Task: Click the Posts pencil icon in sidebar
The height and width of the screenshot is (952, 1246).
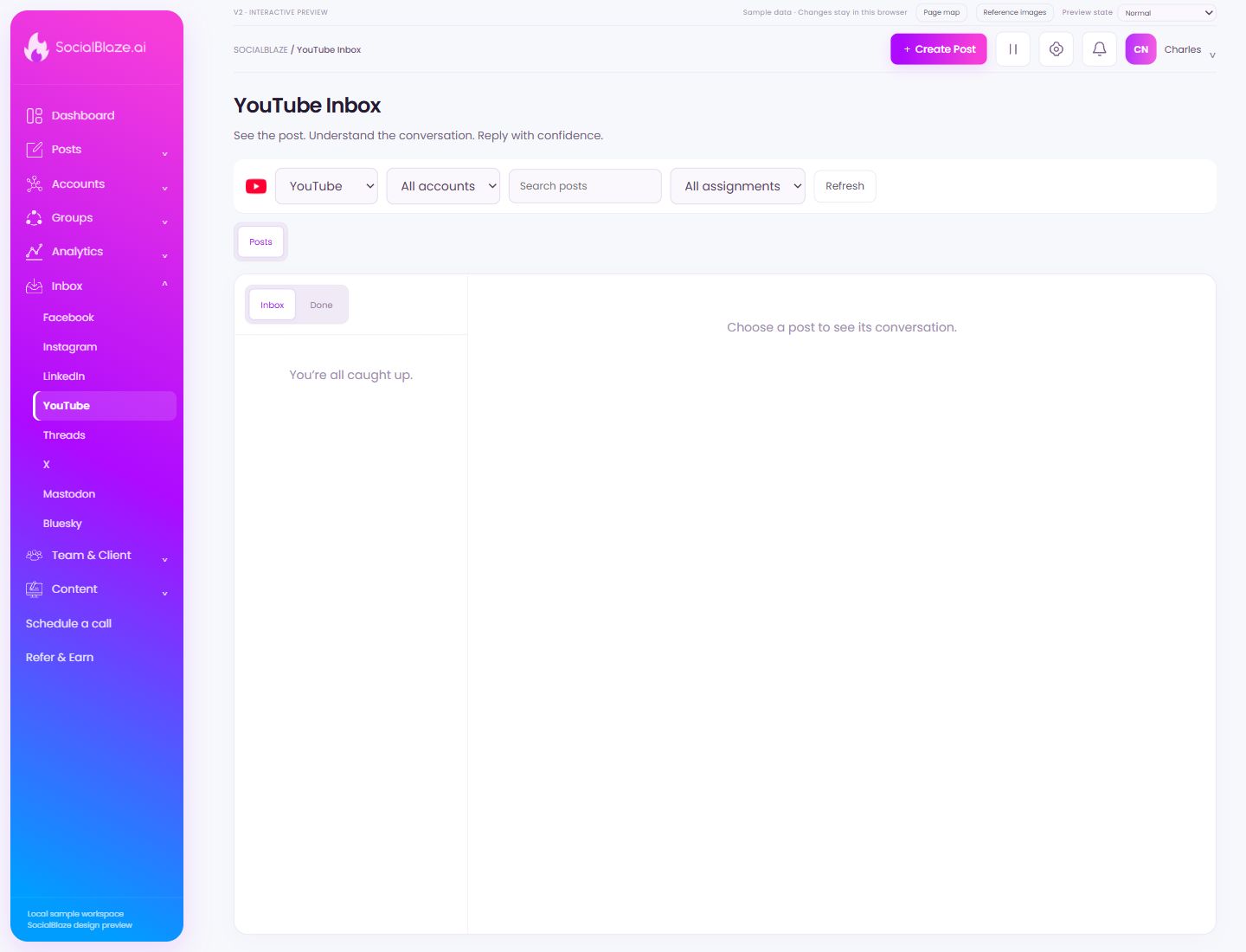Action: (x=35, y=150)
